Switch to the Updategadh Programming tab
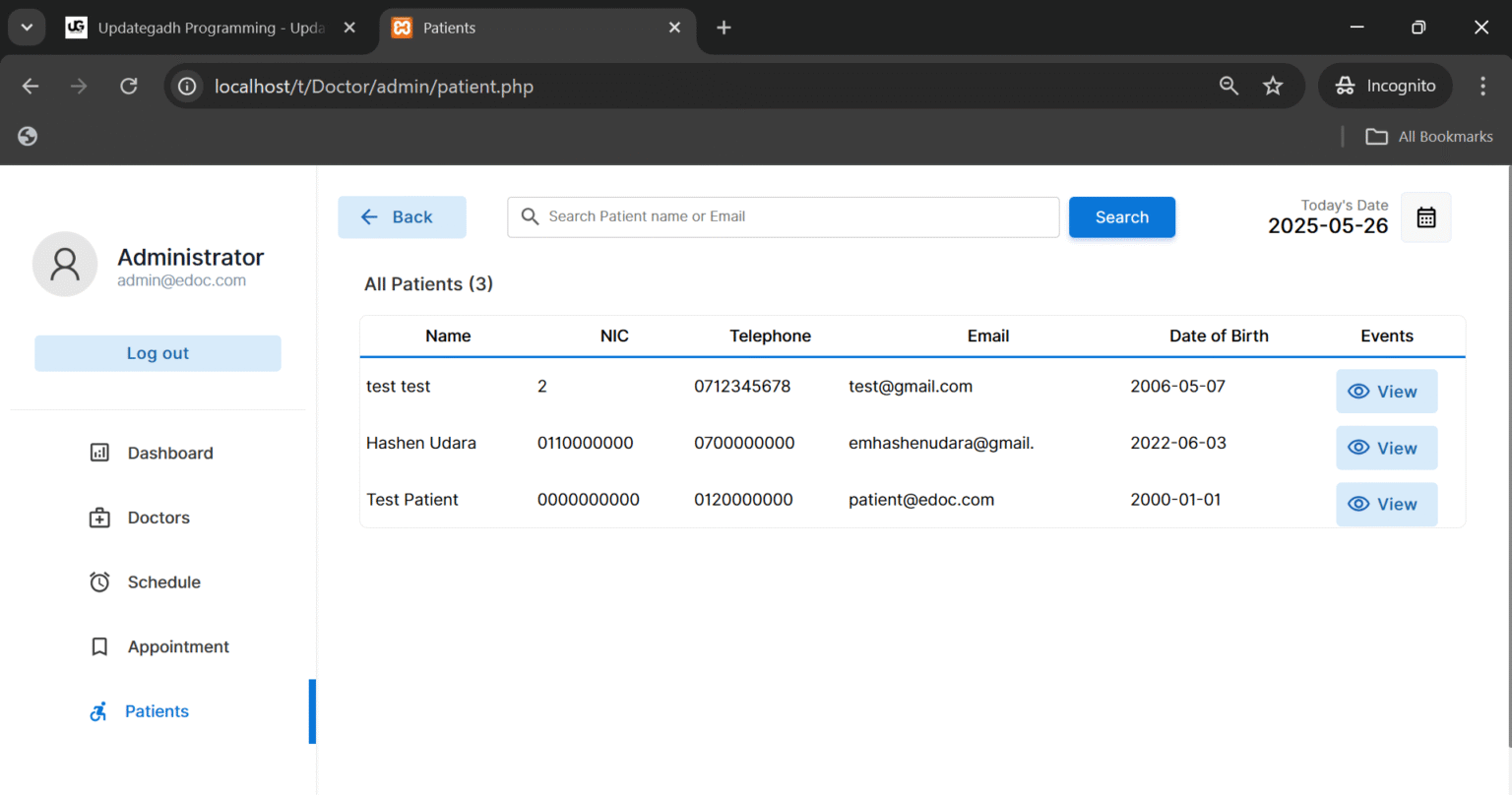Image resolution: width=1512 pixels, height=795 pixels. pos(211,28)
